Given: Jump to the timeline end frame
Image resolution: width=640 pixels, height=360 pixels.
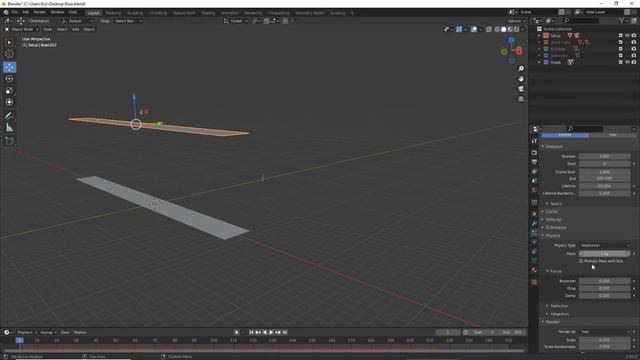Looking at the screenshot, I should click(285, 332).
